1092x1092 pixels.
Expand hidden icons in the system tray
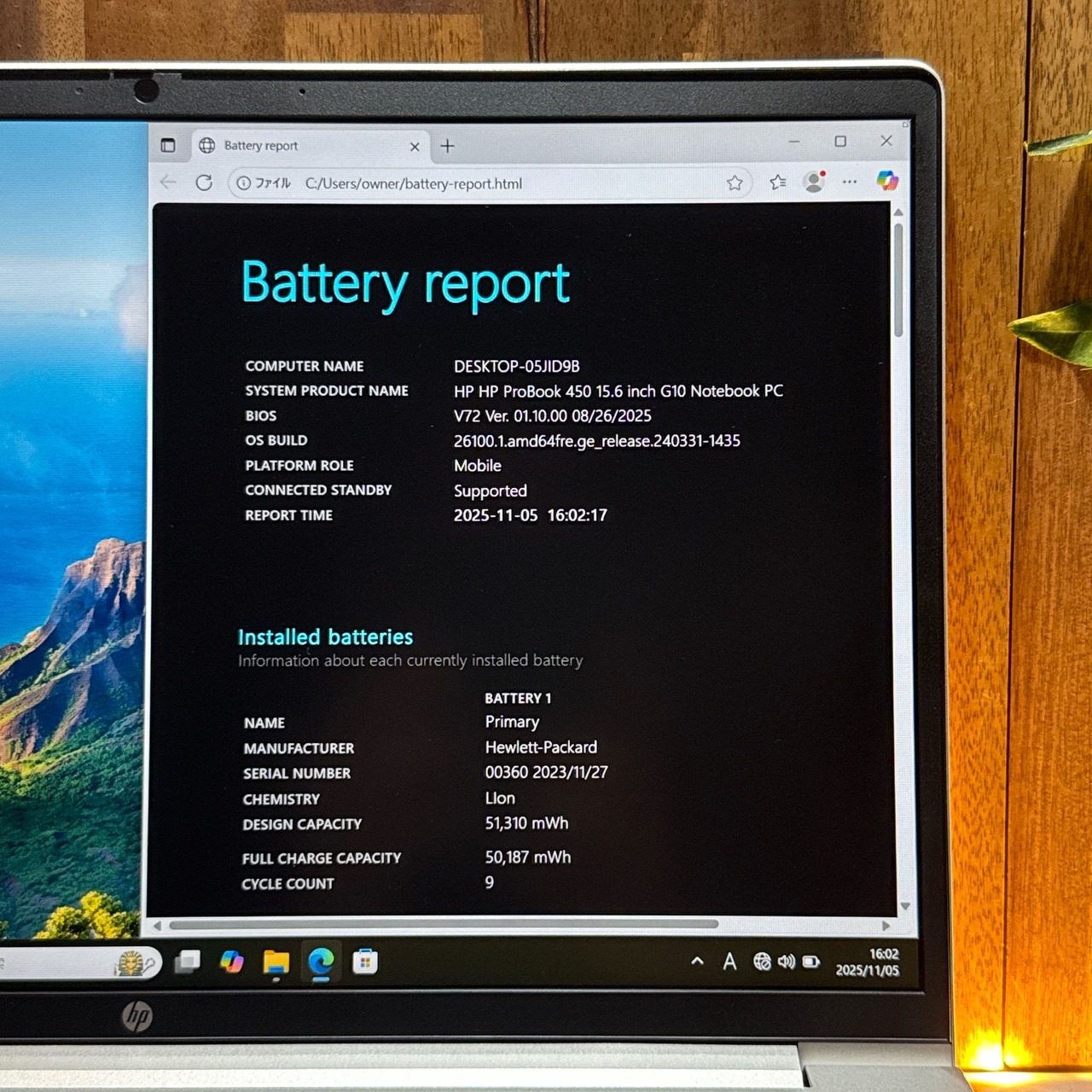click(697, 961)
